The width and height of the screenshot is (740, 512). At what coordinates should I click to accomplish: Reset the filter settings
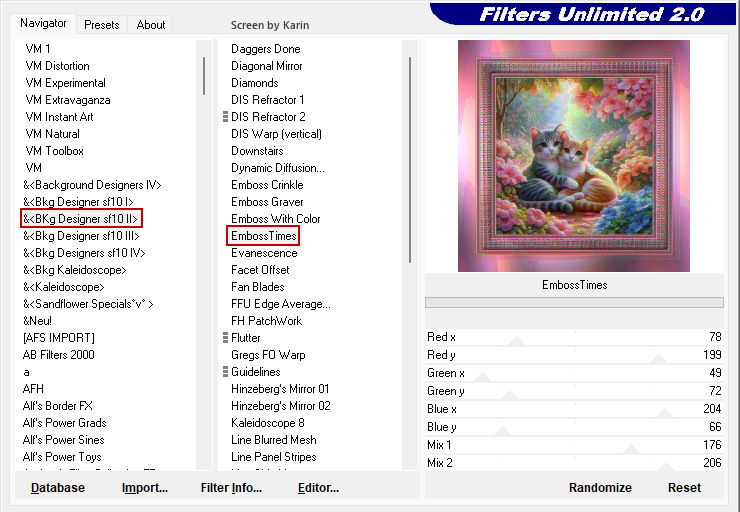tap(684, 488)
